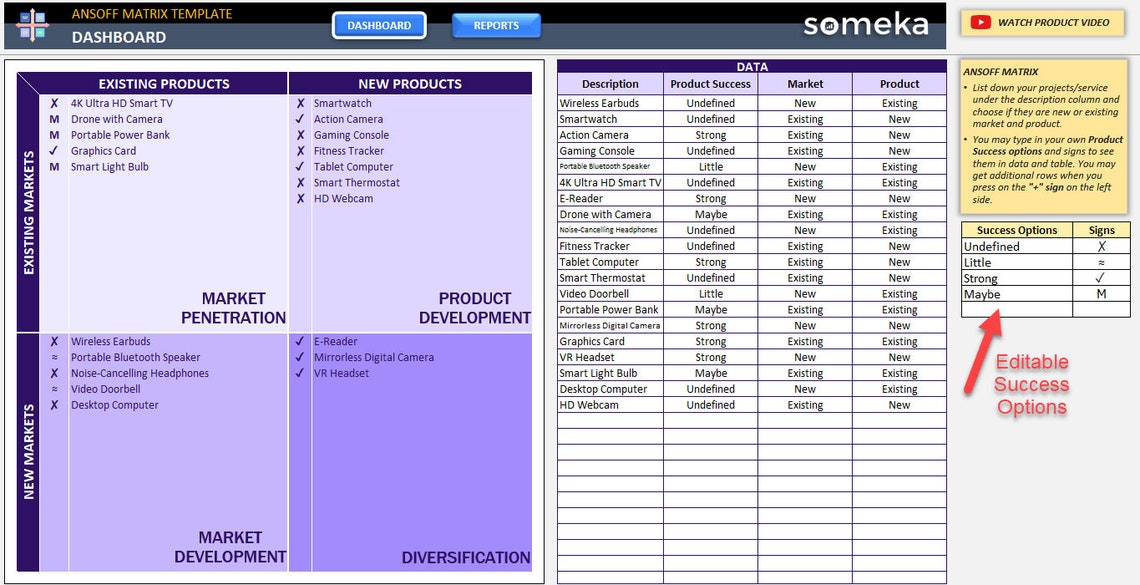Click the M sign for Maybe
1140x585 pixels.
[1101, 294]
